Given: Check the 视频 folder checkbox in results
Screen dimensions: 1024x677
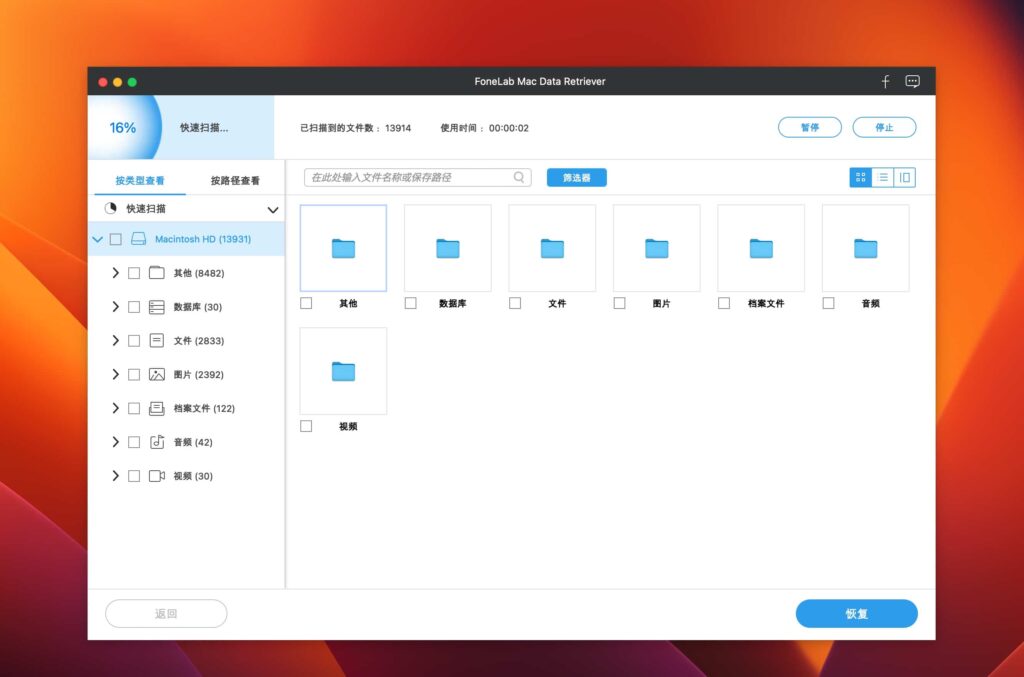Looking at the screenshot, I should tap(306, 426).
